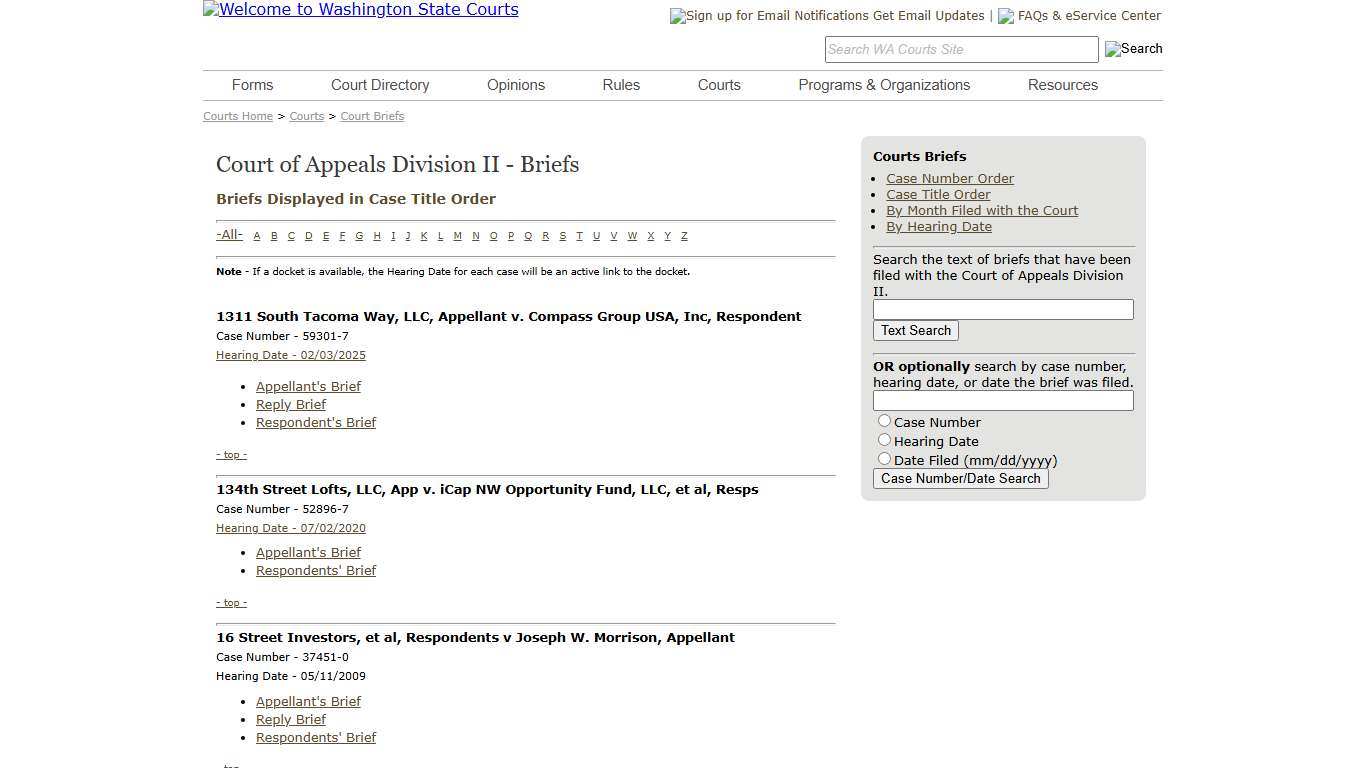
Task: Navigate to Courts Home via breadcrumb
Action: 237,116
